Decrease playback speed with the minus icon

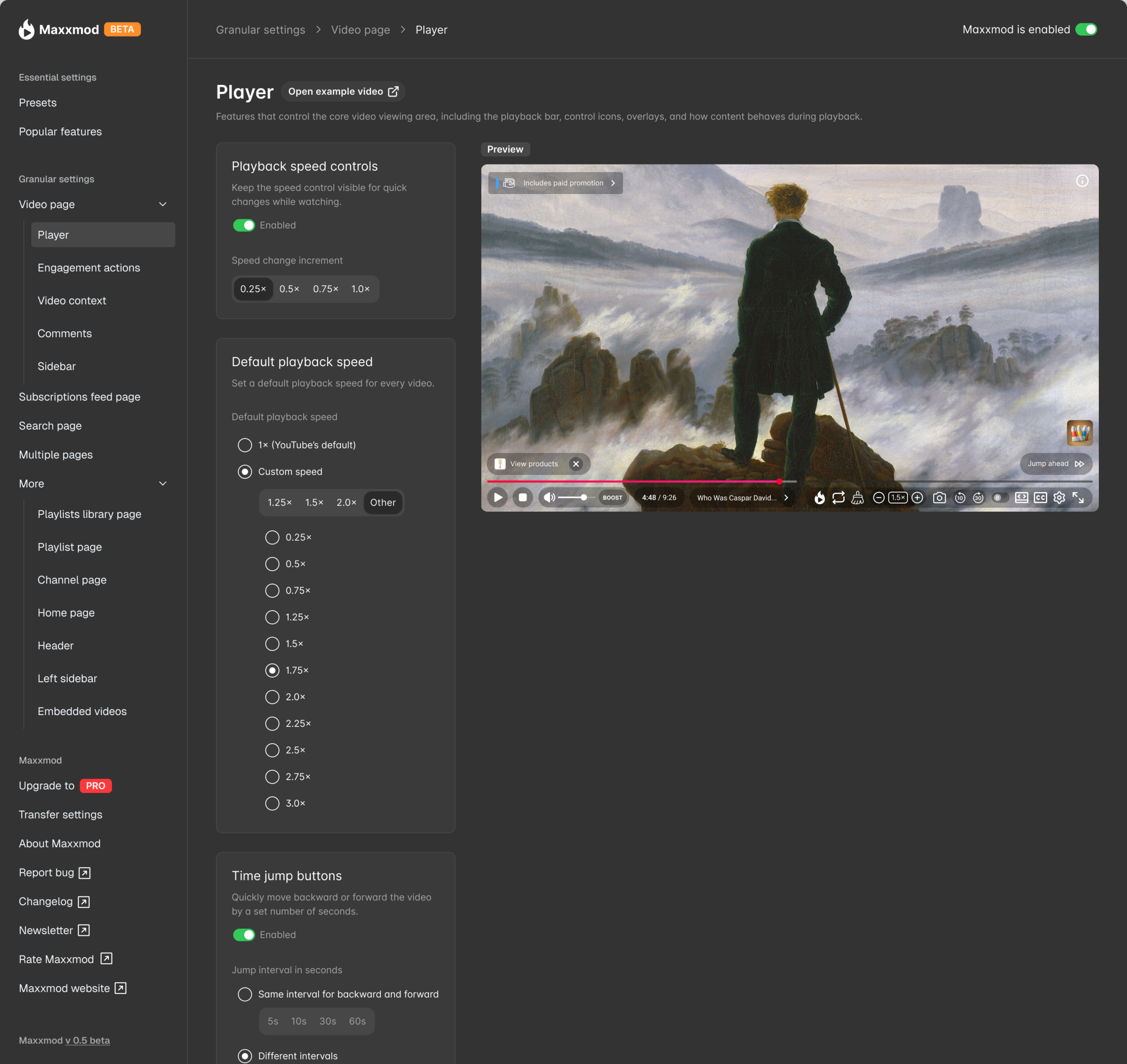pos(880,497)
